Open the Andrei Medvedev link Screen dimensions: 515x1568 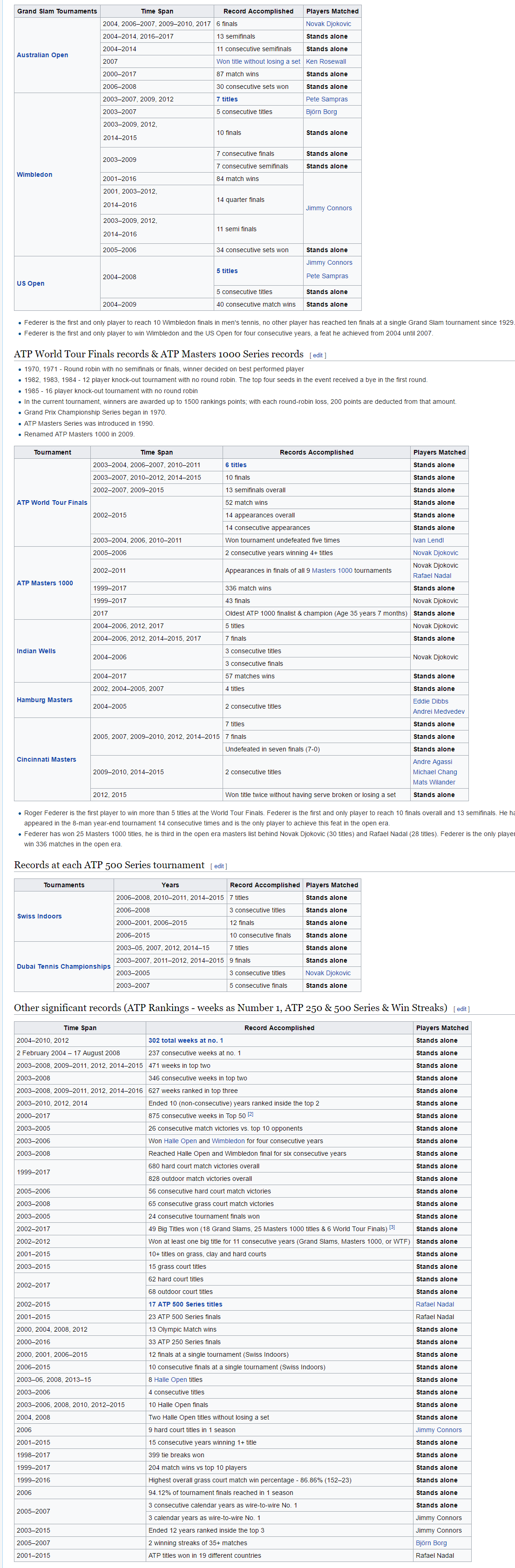pos(438,711)
